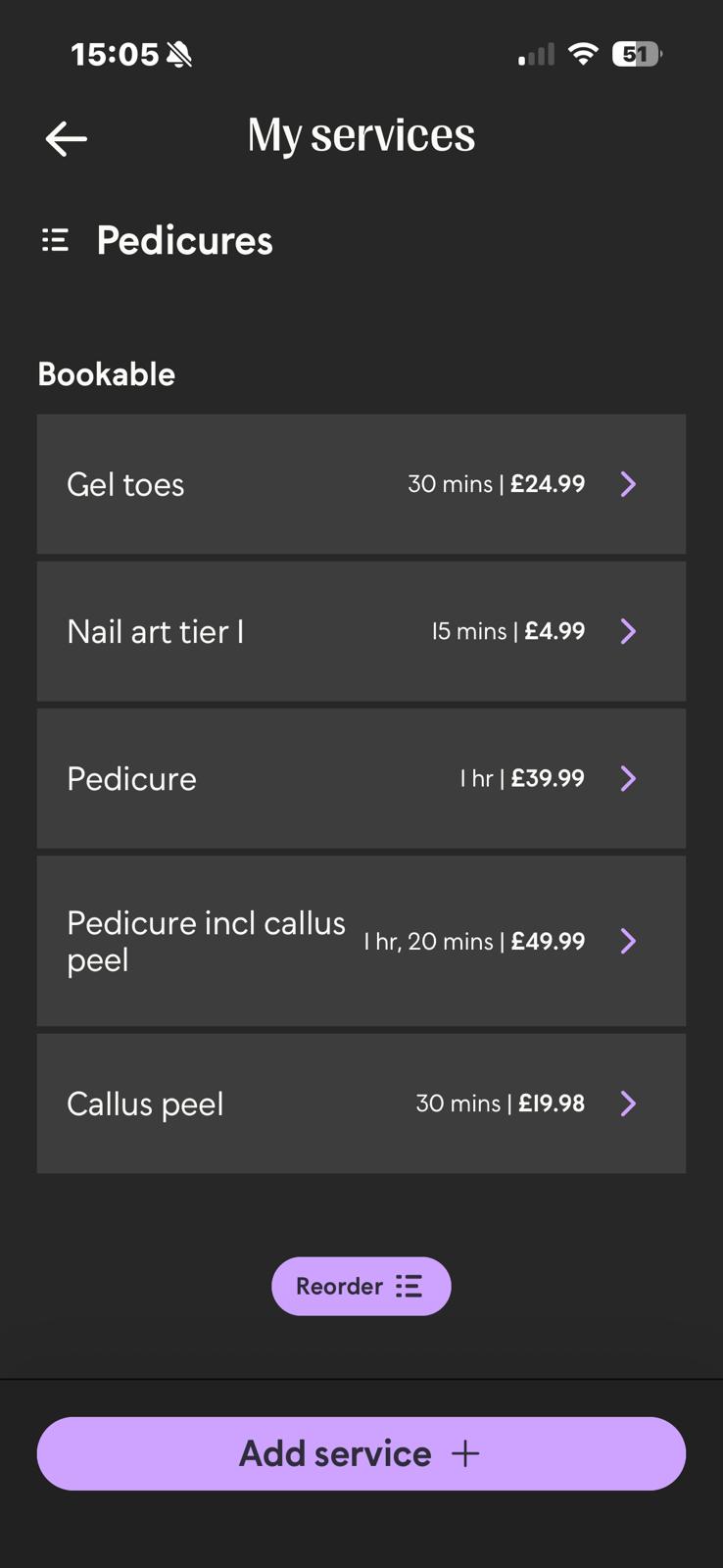Image resolution: width=723 pixels, height=1568 pixels.
Task: Tap the plus icon in Add service
Action: point(465,1453)
